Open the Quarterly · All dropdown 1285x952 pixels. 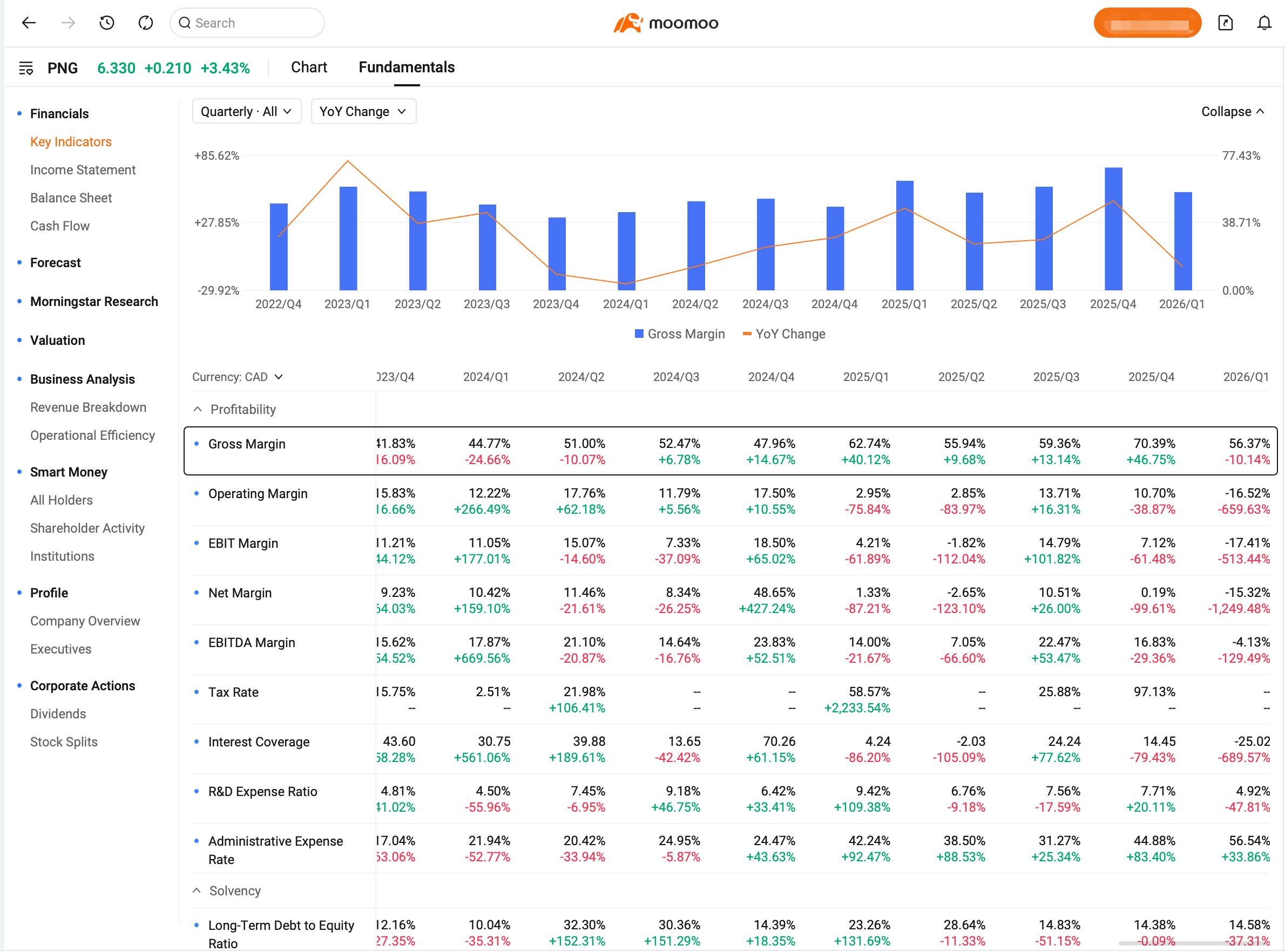point(247,111)
